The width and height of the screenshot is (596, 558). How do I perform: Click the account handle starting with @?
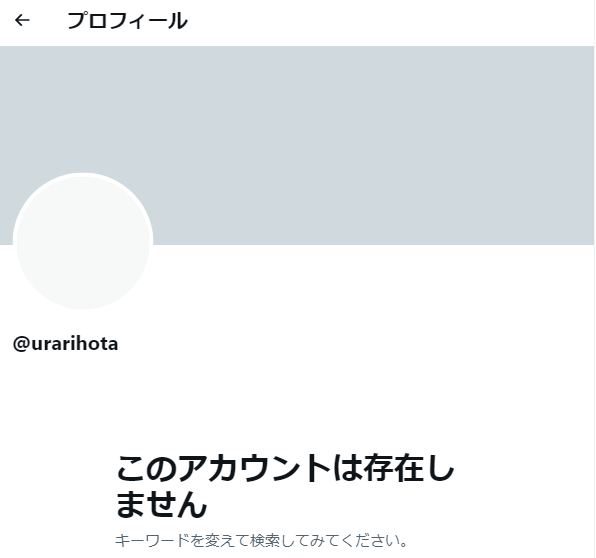click(x=65, y=344)
